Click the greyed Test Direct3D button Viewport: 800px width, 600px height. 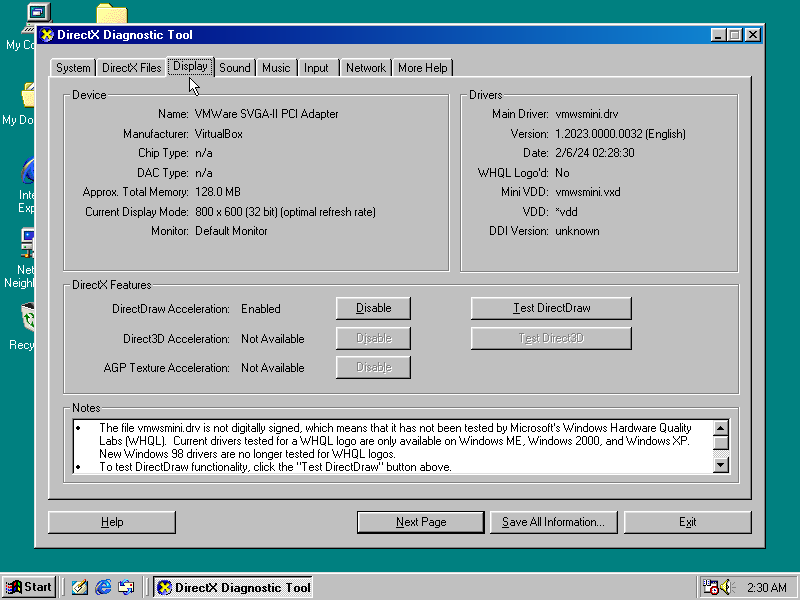(552, 338)
